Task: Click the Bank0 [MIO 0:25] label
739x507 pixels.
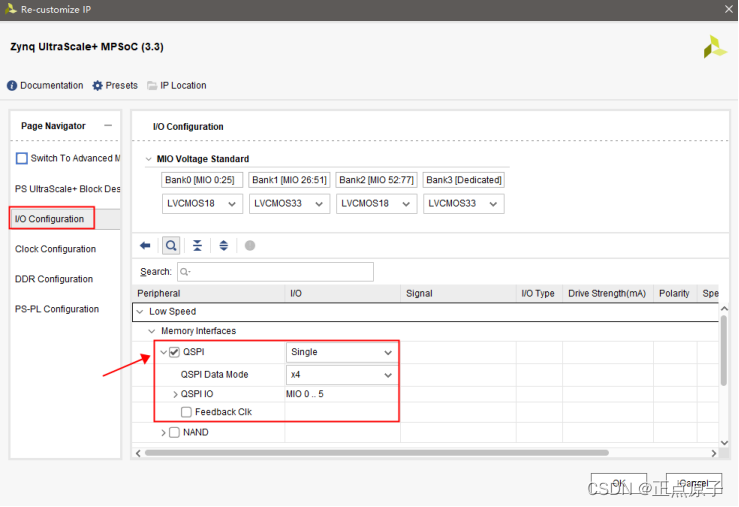Action: [202, 180]
